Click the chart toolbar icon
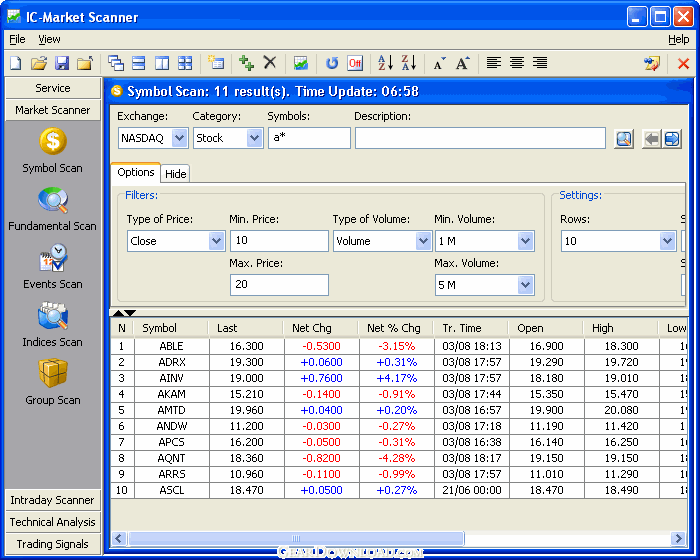Viewport: 700px width, 560px height. coord(300,63)
